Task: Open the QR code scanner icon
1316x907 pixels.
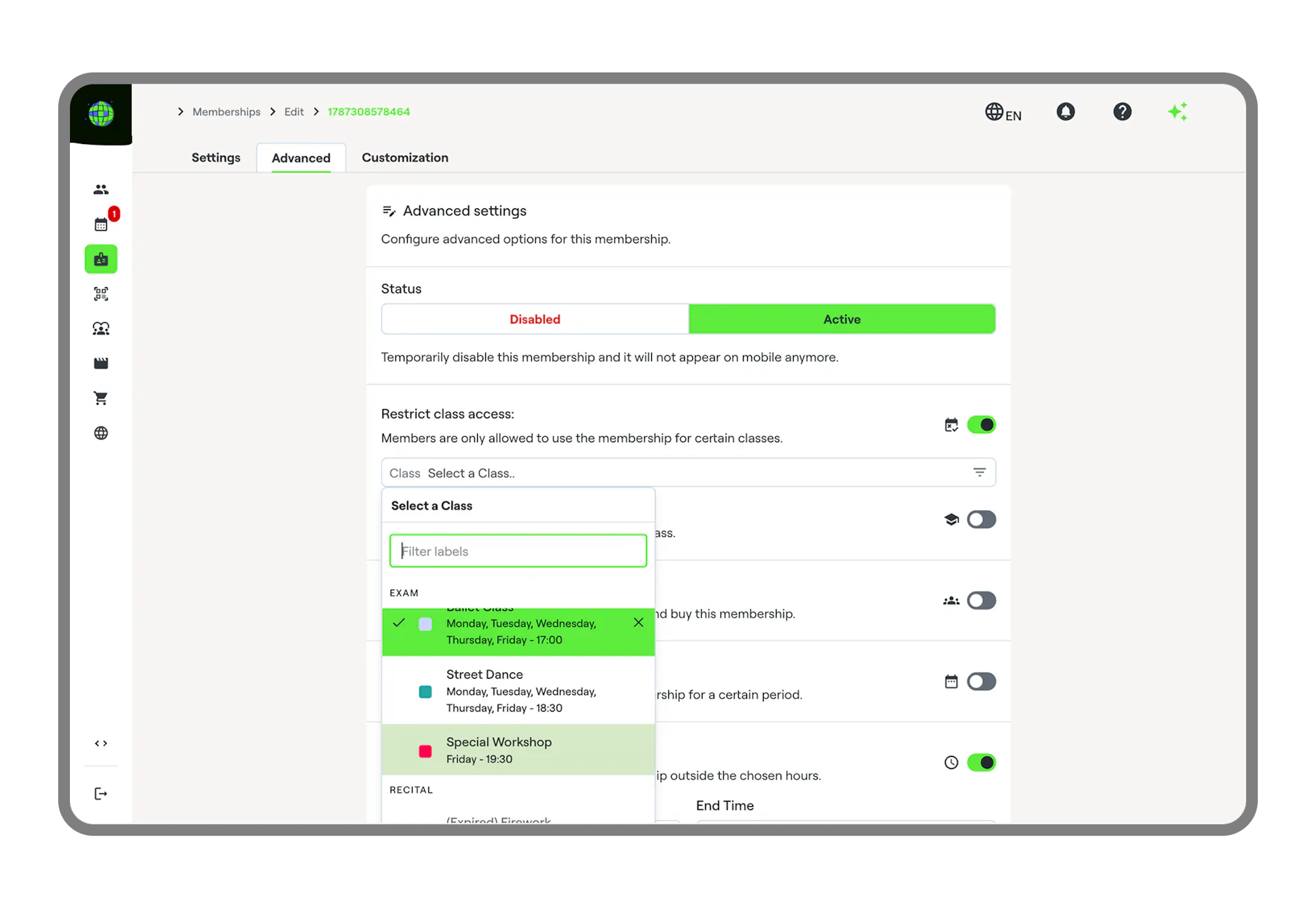Action: coord(101,294)
